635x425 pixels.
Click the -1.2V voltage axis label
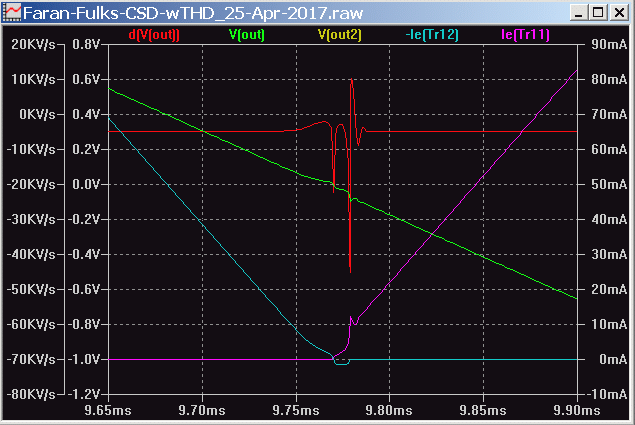coord(83,395)
